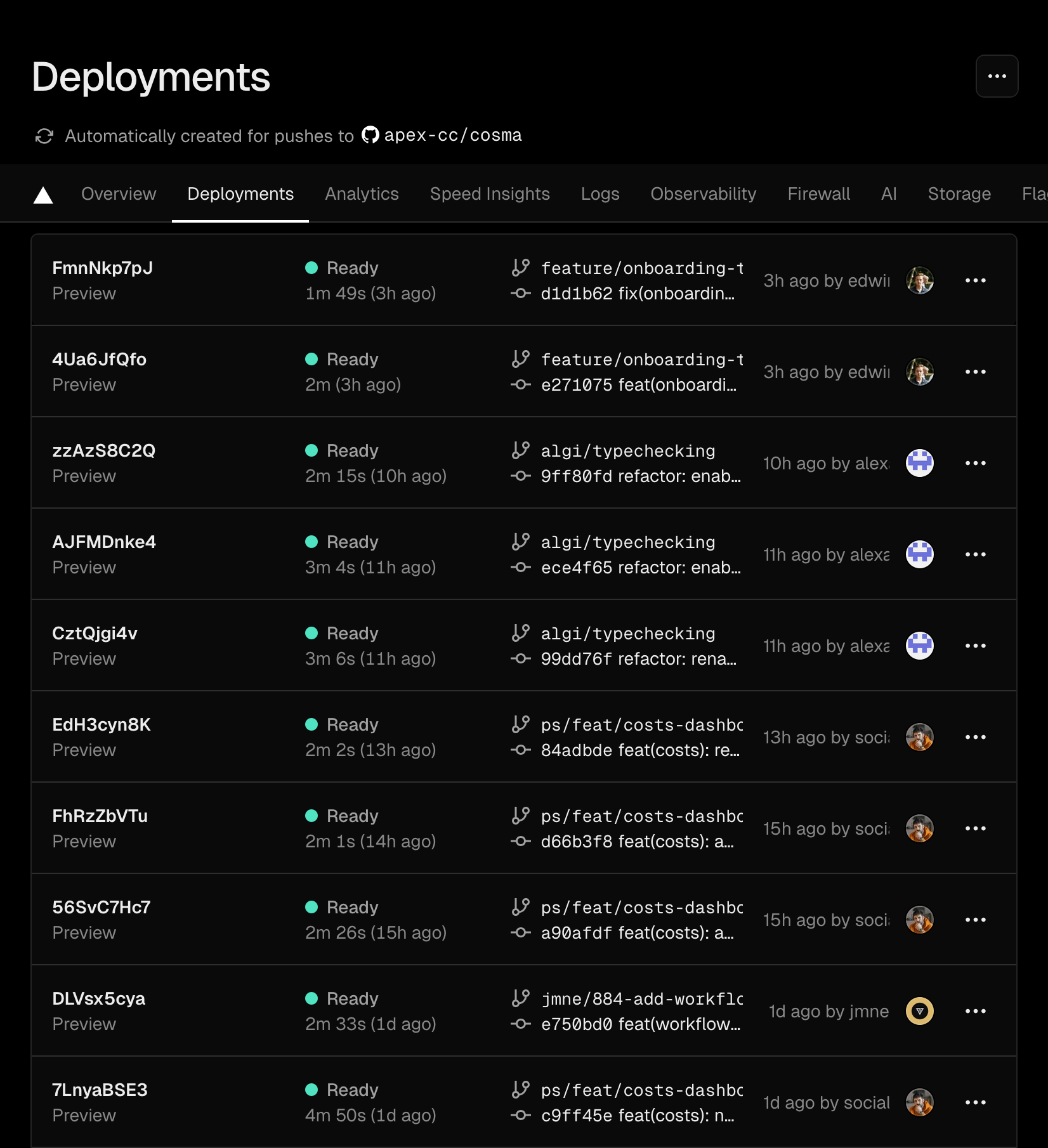1048x1148 pixels.
Task: Switch to the Overview tab
Action: coord(119,194)
